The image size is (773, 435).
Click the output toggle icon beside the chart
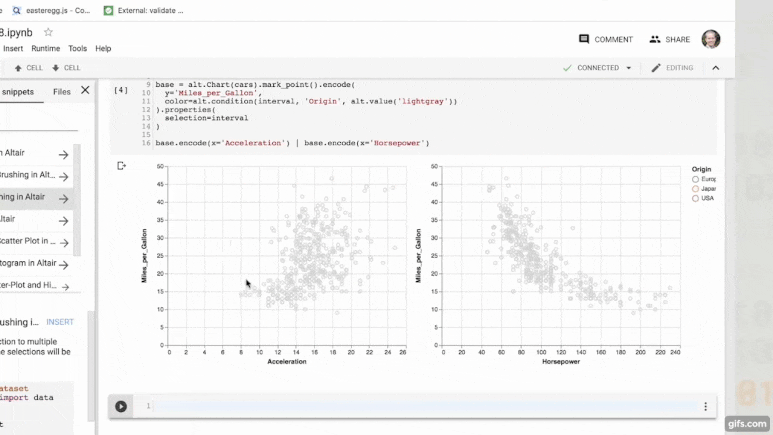(122, 166)
